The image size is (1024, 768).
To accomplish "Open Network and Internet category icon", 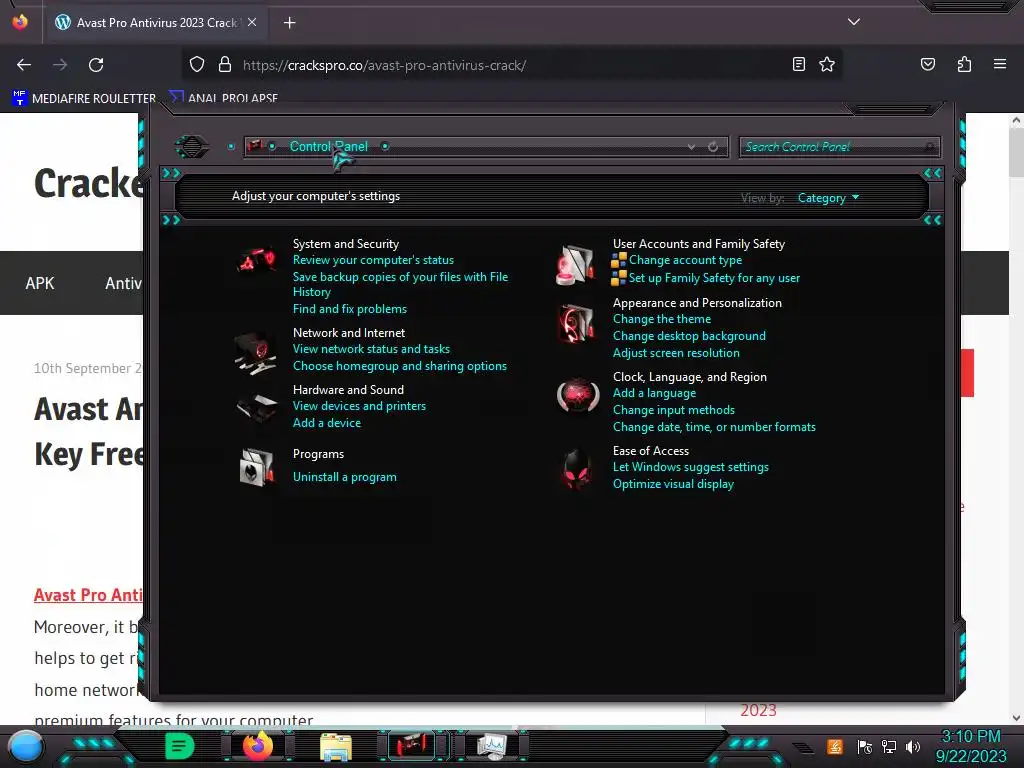I will [x=255, y=353].
